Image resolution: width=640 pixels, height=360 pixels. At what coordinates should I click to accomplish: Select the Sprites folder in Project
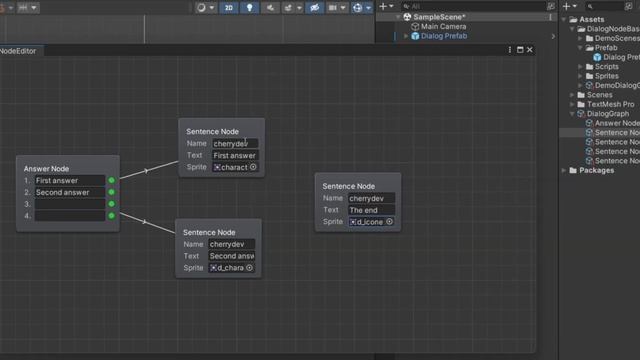[x=607, y=76]
